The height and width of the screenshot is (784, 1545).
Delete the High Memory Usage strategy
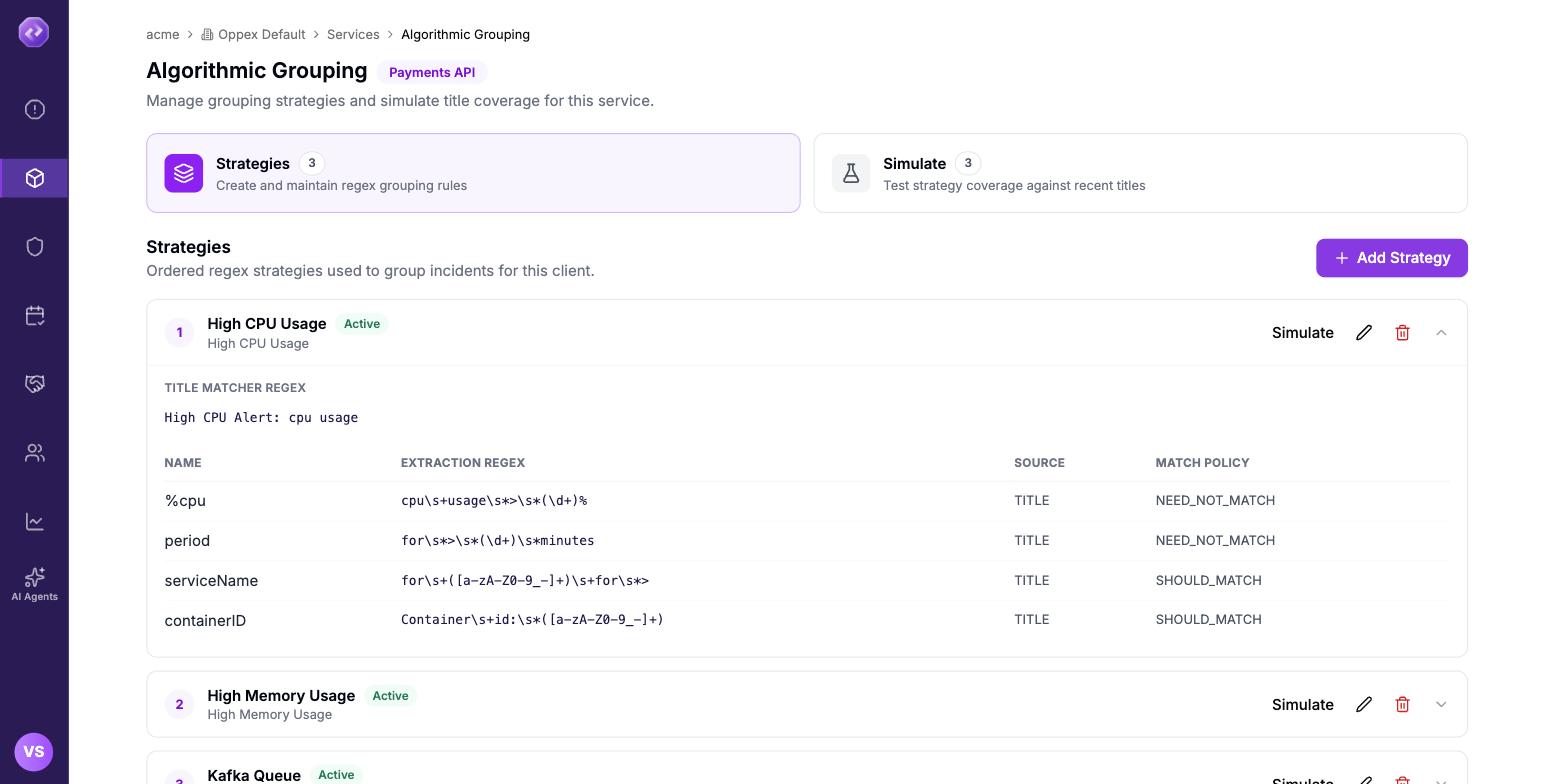(x=1402, y=705)
